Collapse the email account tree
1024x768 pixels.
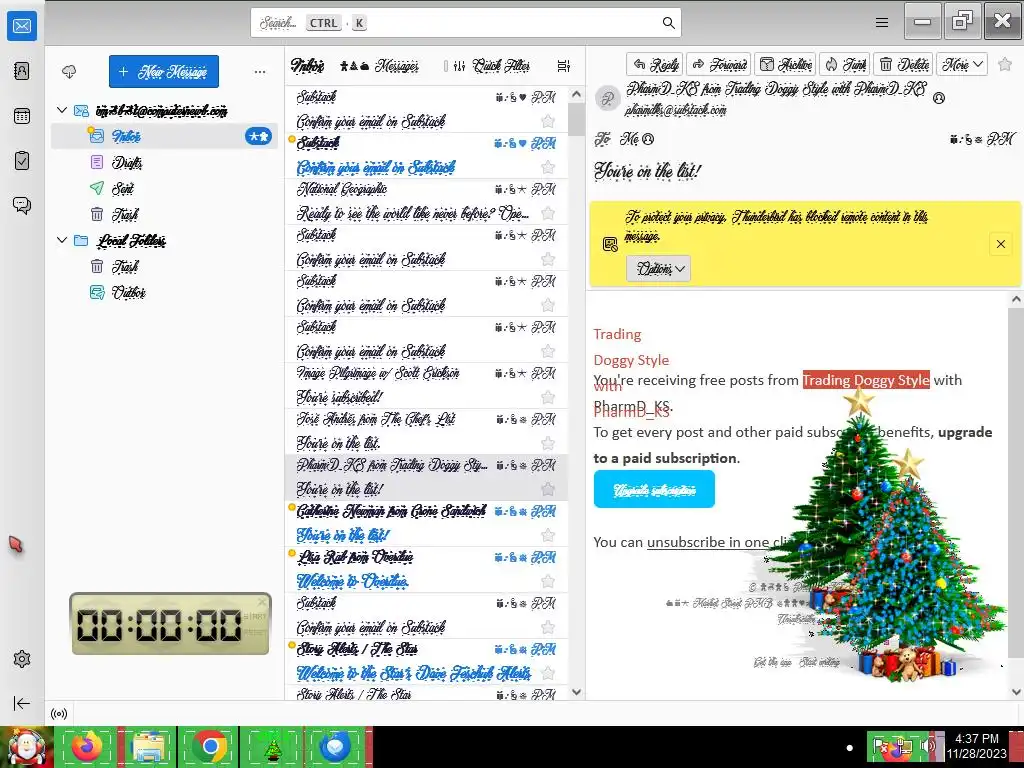pos(62,110)
